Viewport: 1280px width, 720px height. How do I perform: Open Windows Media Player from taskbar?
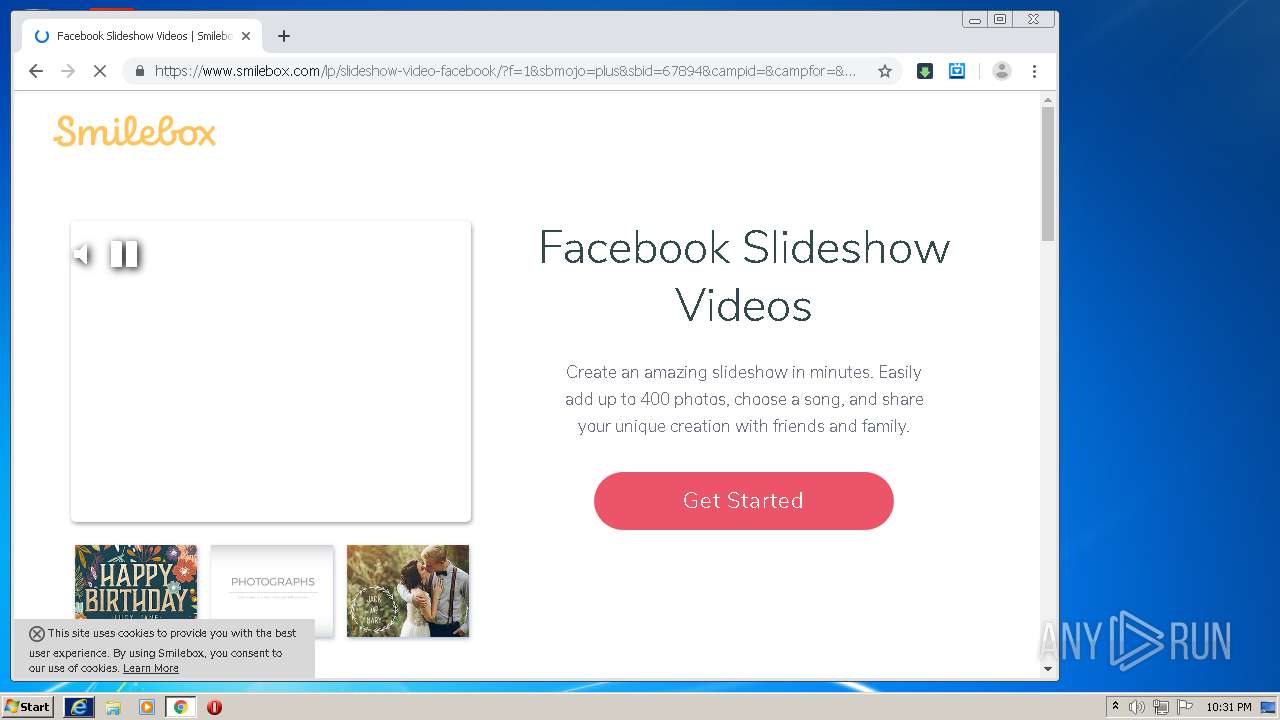(x=147, y=707)
